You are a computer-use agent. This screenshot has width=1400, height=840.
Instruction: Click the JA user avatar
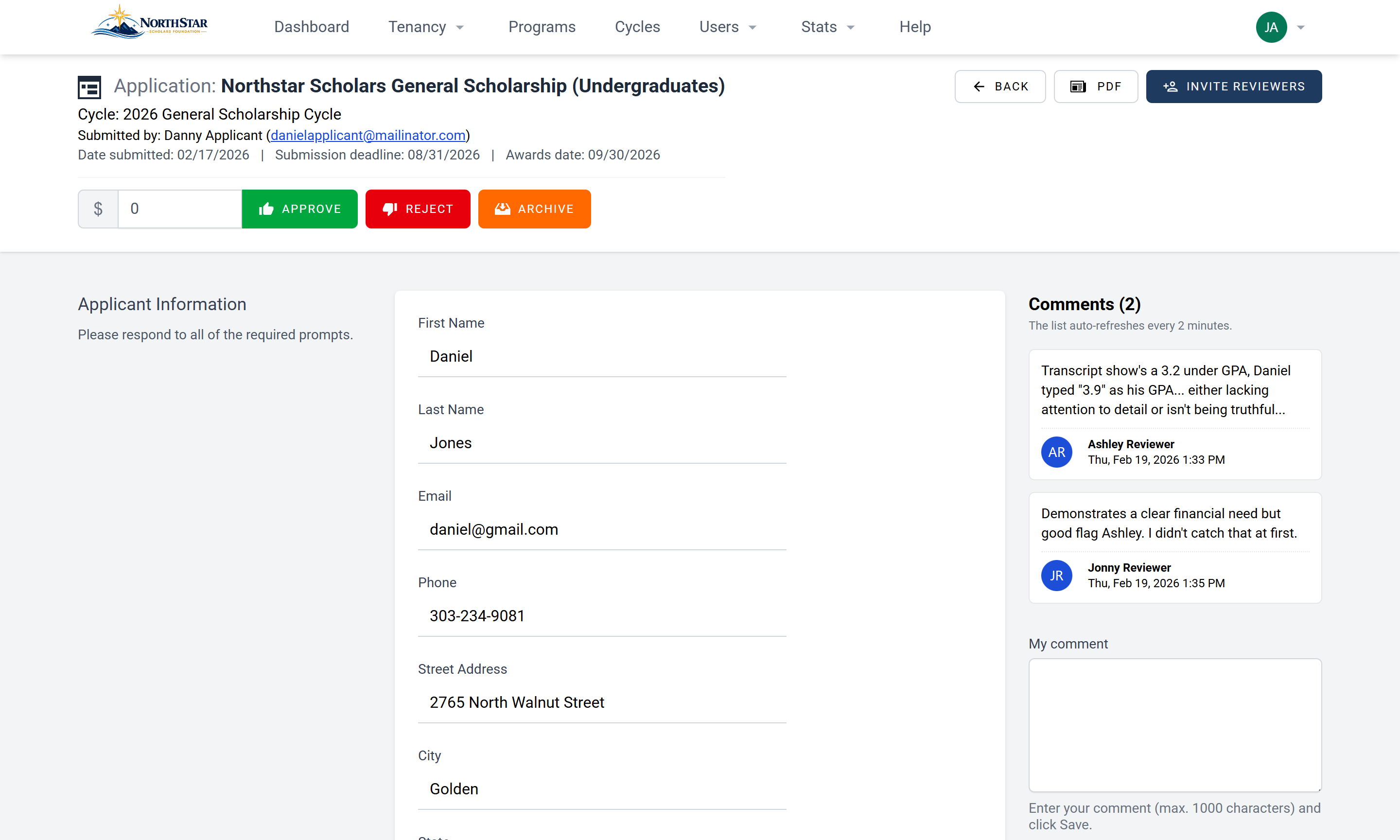coord(1271,27)
